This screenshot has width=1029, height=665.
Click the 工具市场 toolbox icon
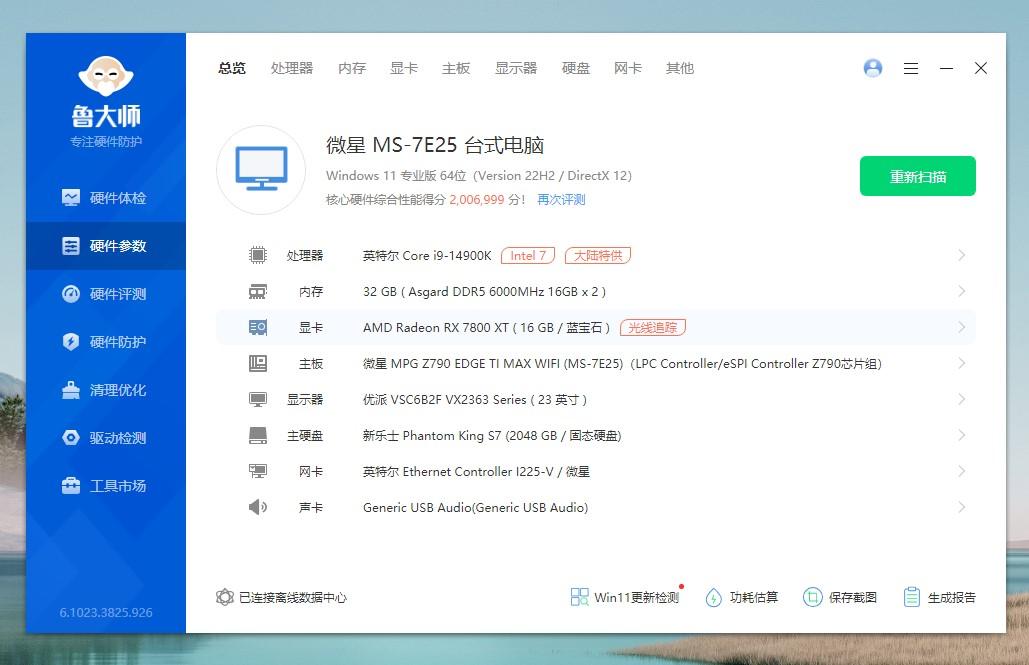click(71, 486)
